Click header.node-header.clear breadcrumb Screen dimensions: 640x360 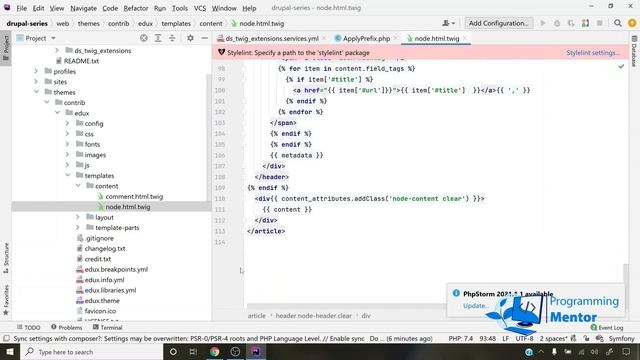point(313,316)
